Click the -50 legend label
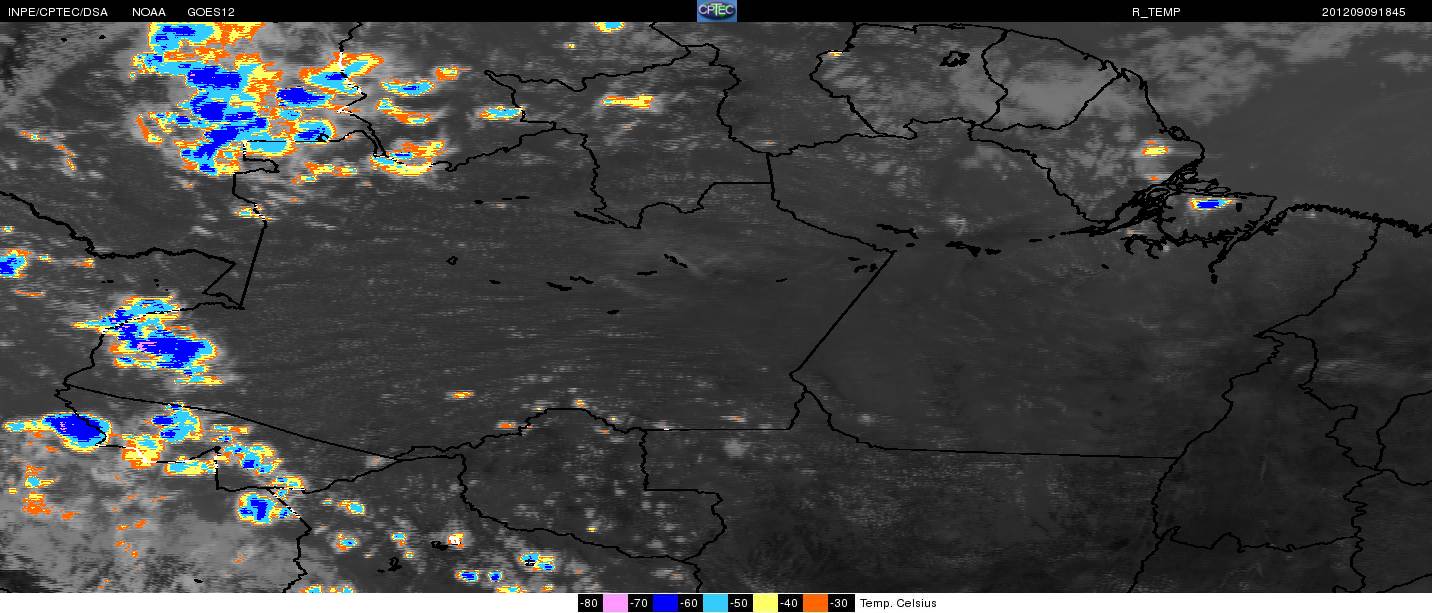The image size is (1432, 613). coord(740,603)
